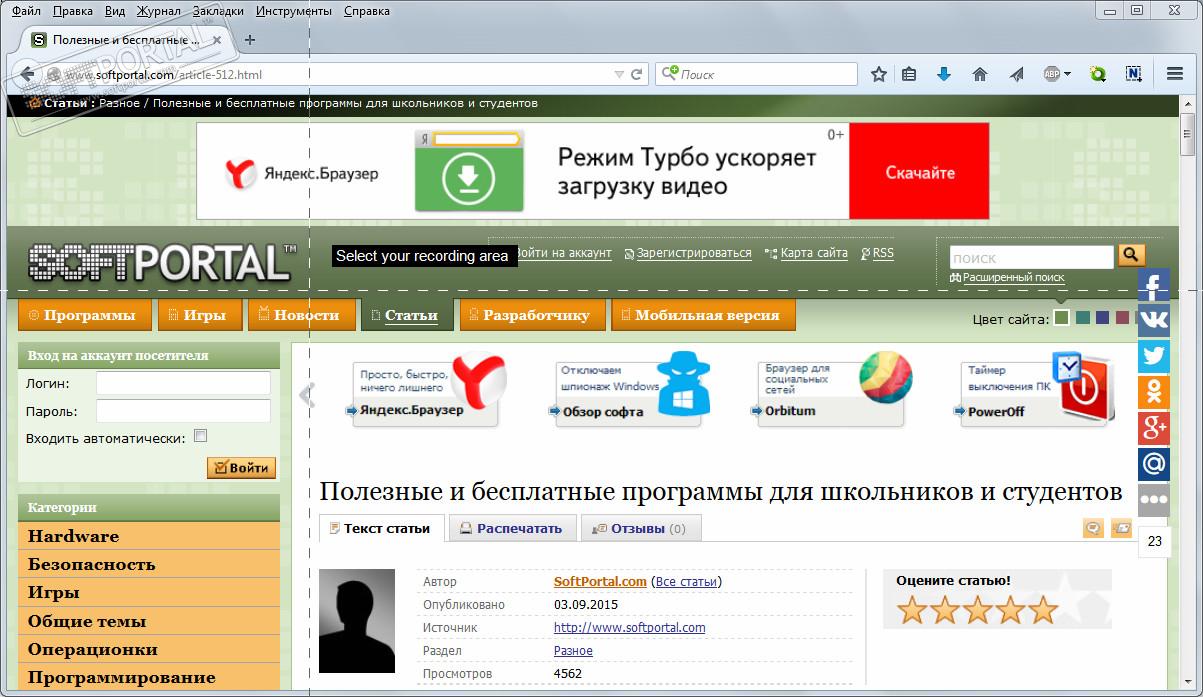Open the http://www.softportal.com source link
The height and width of the screenshot is (697, 1203).
tap(630, 627)
